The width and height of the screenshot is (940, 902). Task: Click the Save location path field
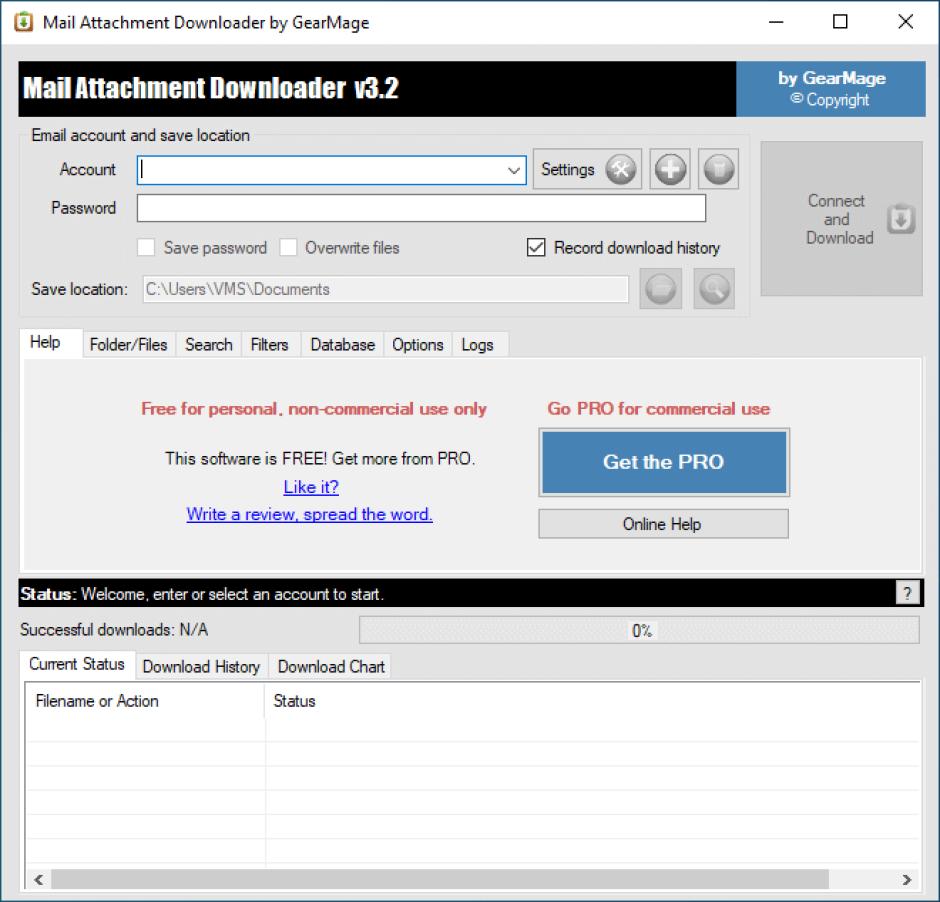[x=385, y=289]
